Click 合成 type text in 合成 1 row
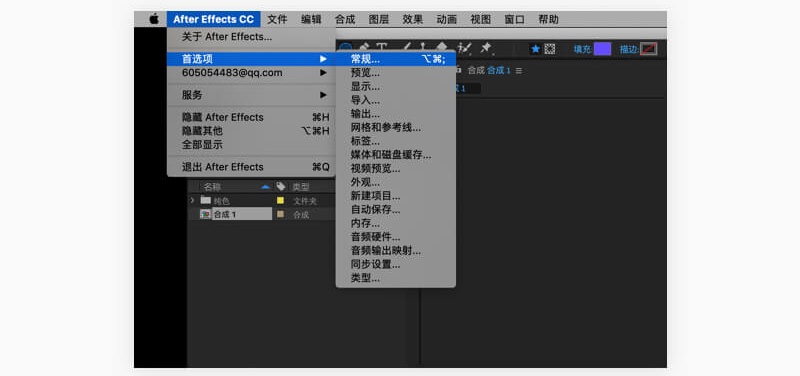The height and width of the screenshot is (376, 800). (301, 215)
